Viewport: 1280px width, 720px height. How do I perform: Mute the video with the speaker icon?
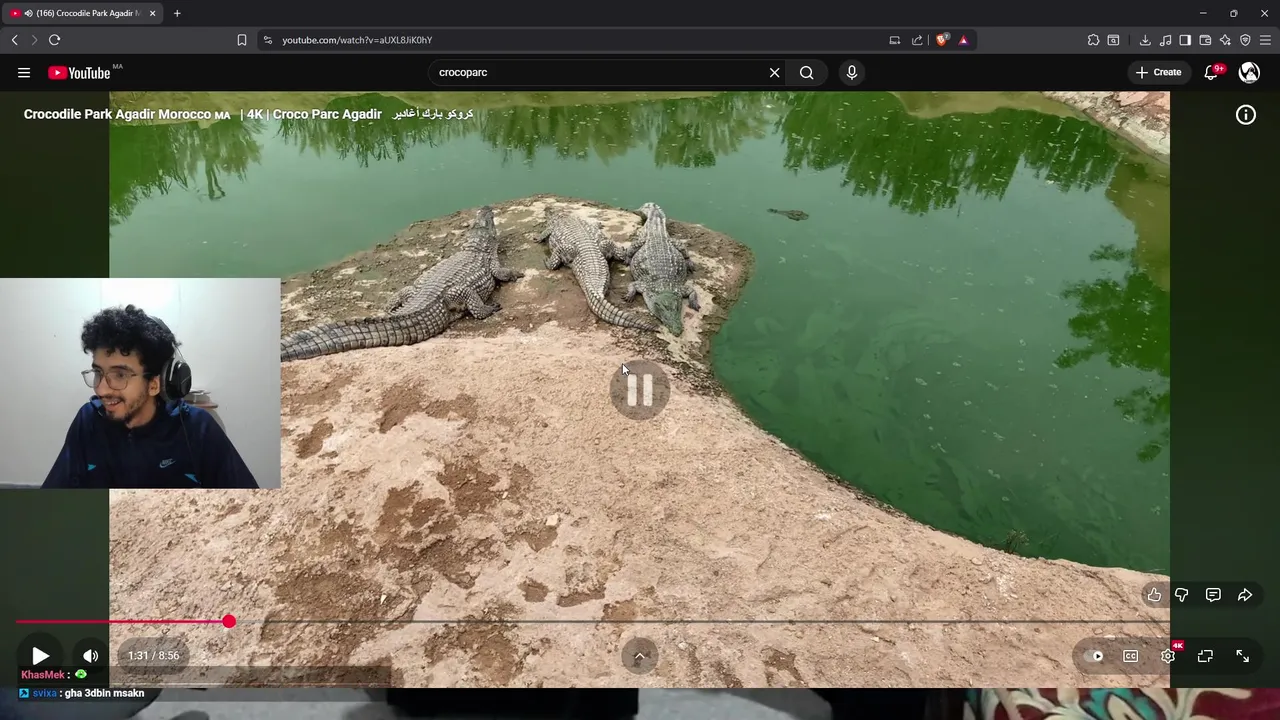tap(90, 656)
